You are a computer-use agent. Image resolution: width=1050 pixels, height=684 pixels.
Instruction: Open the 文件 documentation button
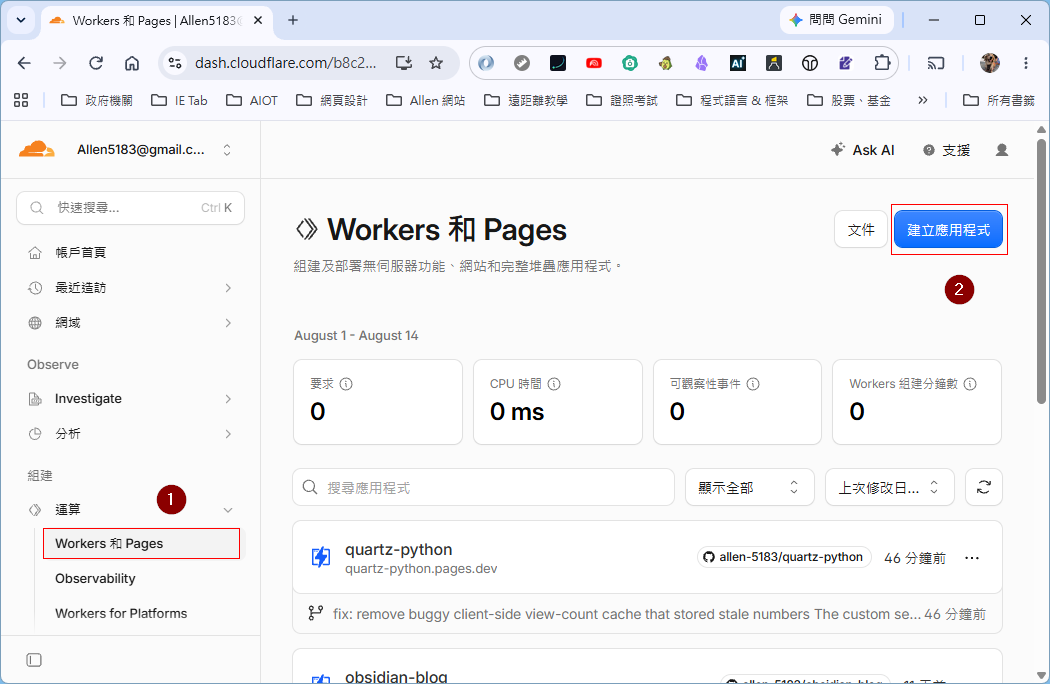click(860, 230)
